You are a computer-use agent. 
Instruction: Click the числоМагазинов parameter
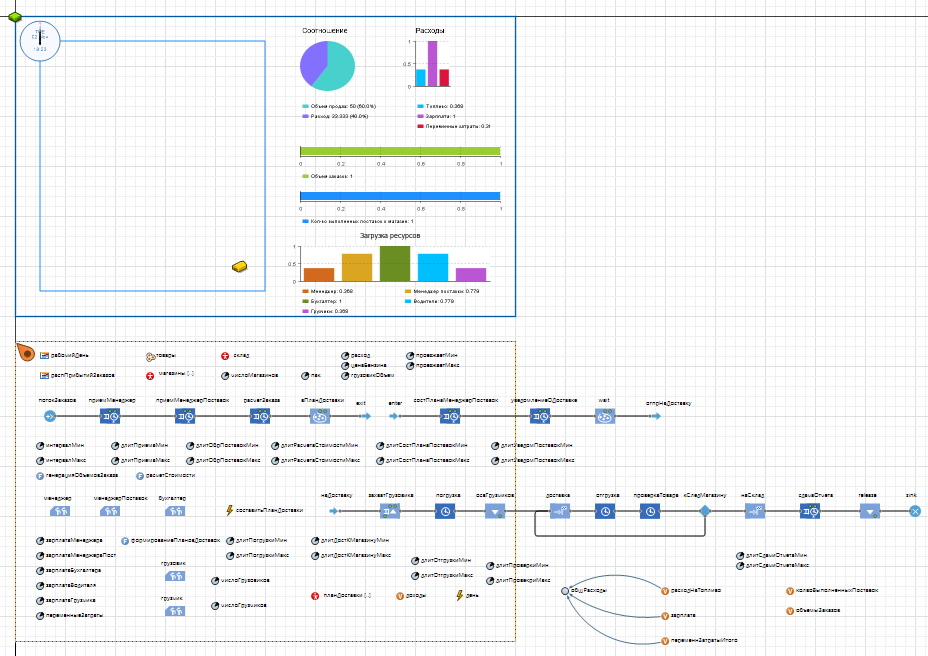[x=225, y=376]
